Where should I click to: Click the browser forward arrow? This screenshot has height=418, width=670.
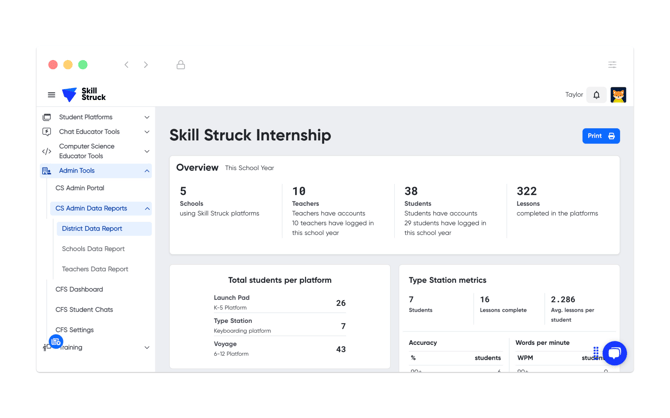coord(146,65)
